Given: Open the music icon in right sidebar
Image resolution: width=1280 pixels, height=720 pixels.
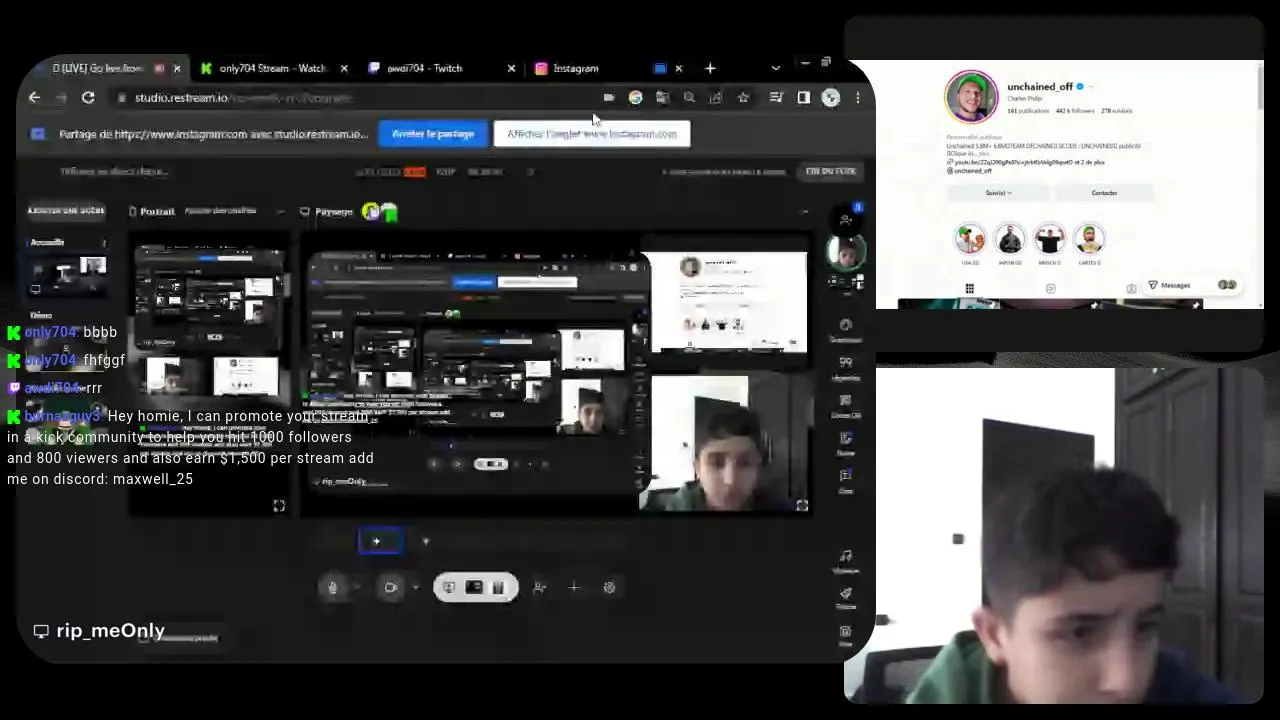Looking at the screenshot, I should click(846, 557).
